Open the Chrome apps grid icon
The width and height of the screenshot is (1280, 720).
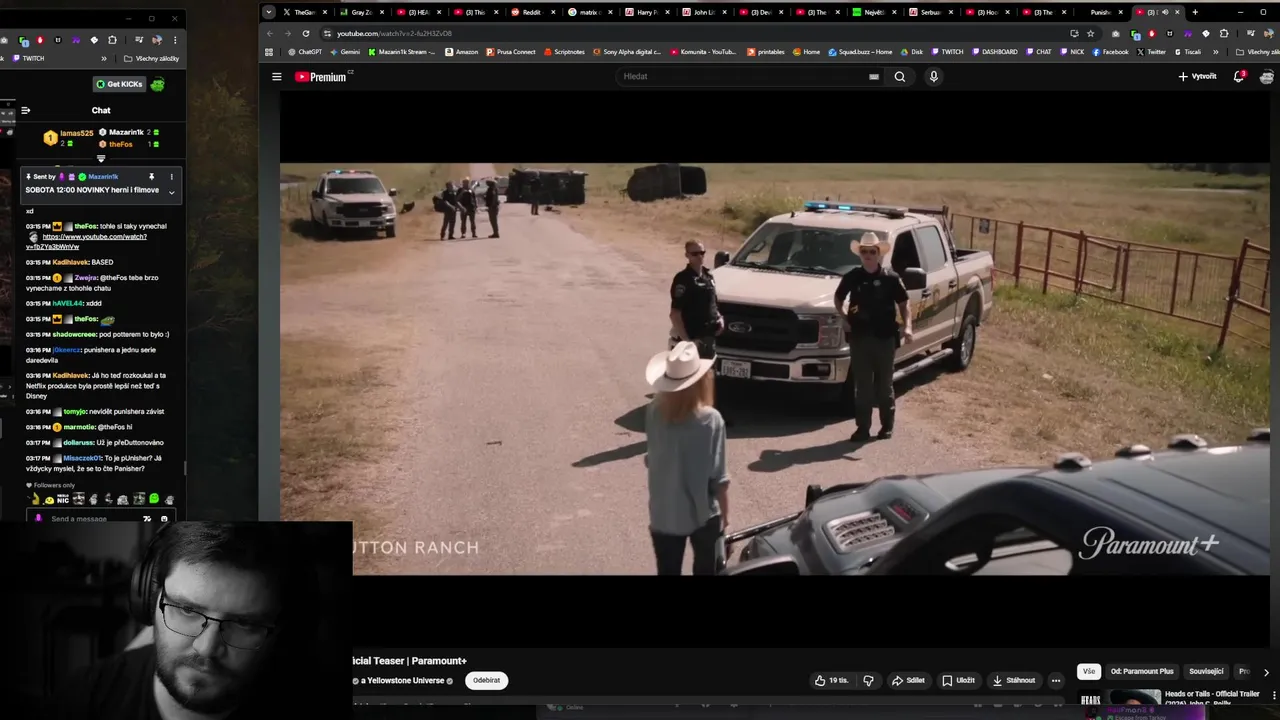269,52
